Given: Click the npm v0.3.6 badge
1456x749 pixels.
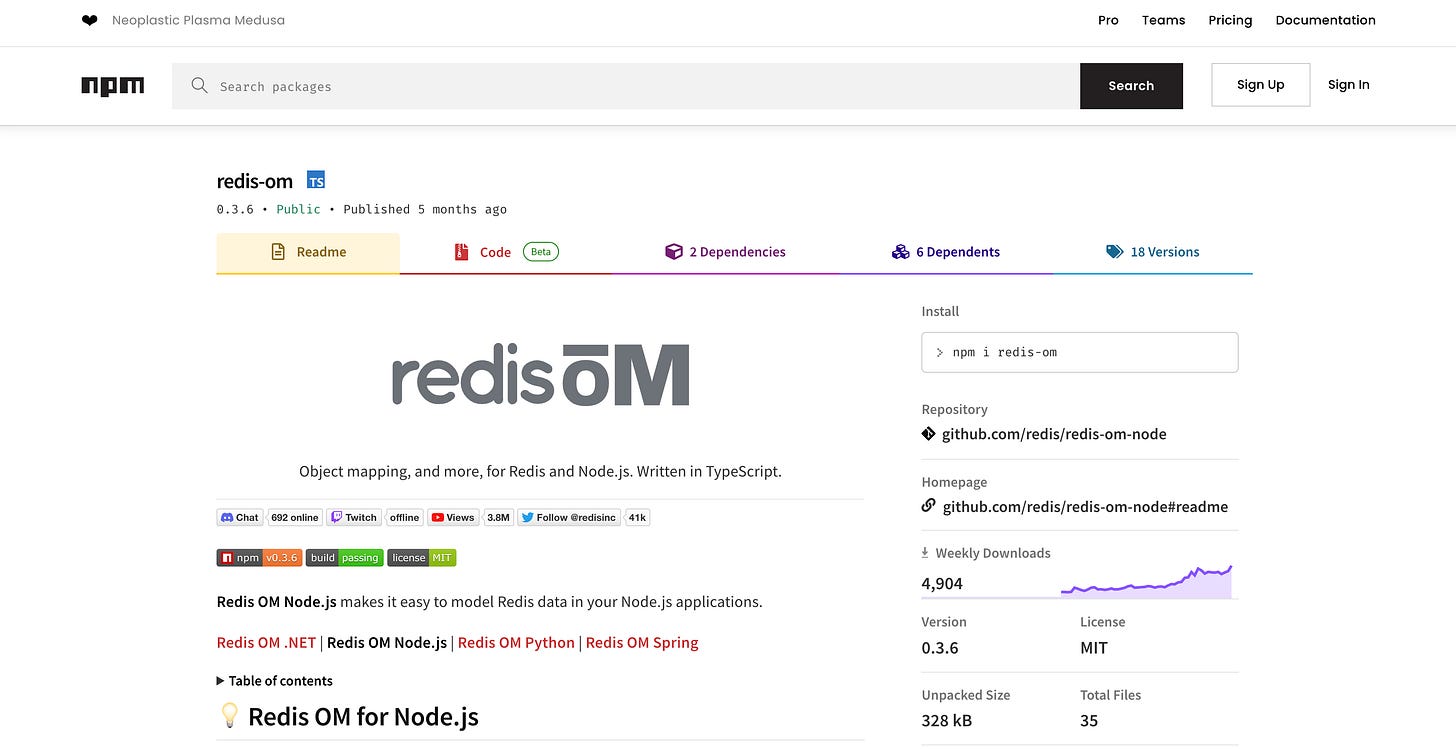Looking at the screenshot, I should 259,558.
